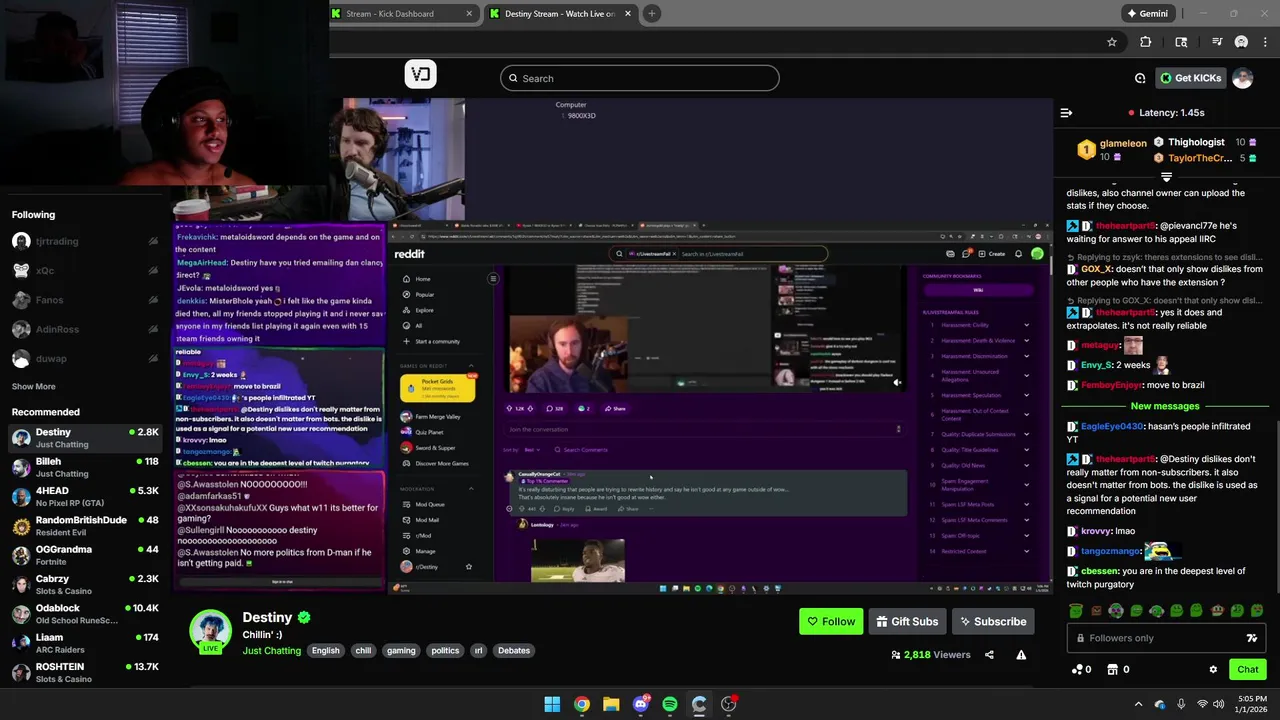Open a new browser tab

(x=651, y=14)
